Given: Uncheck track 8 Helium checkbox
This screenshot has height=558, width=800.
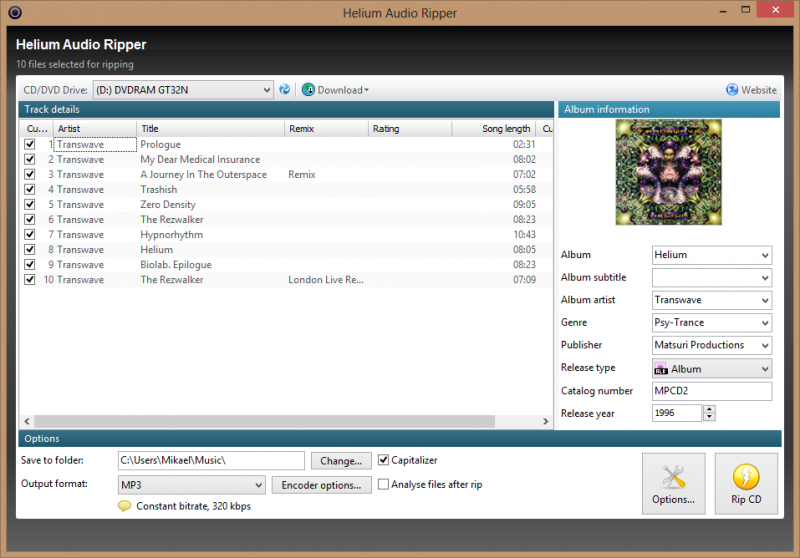Looking at the screenshot, I should pyautogui.click(x=30, y=249).
